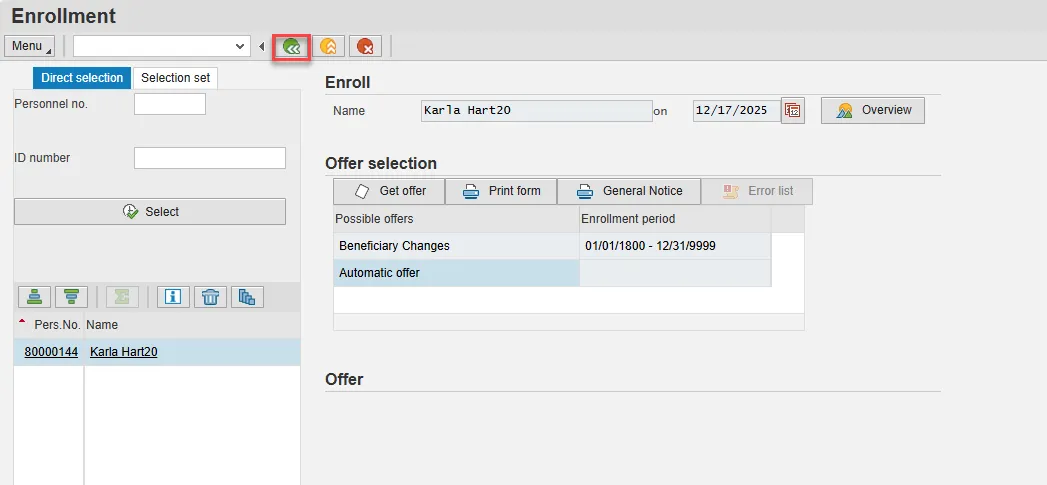1047x485 pixels.
Task: Select the Beneficiary Changes offer row
Action: [552, 246]
